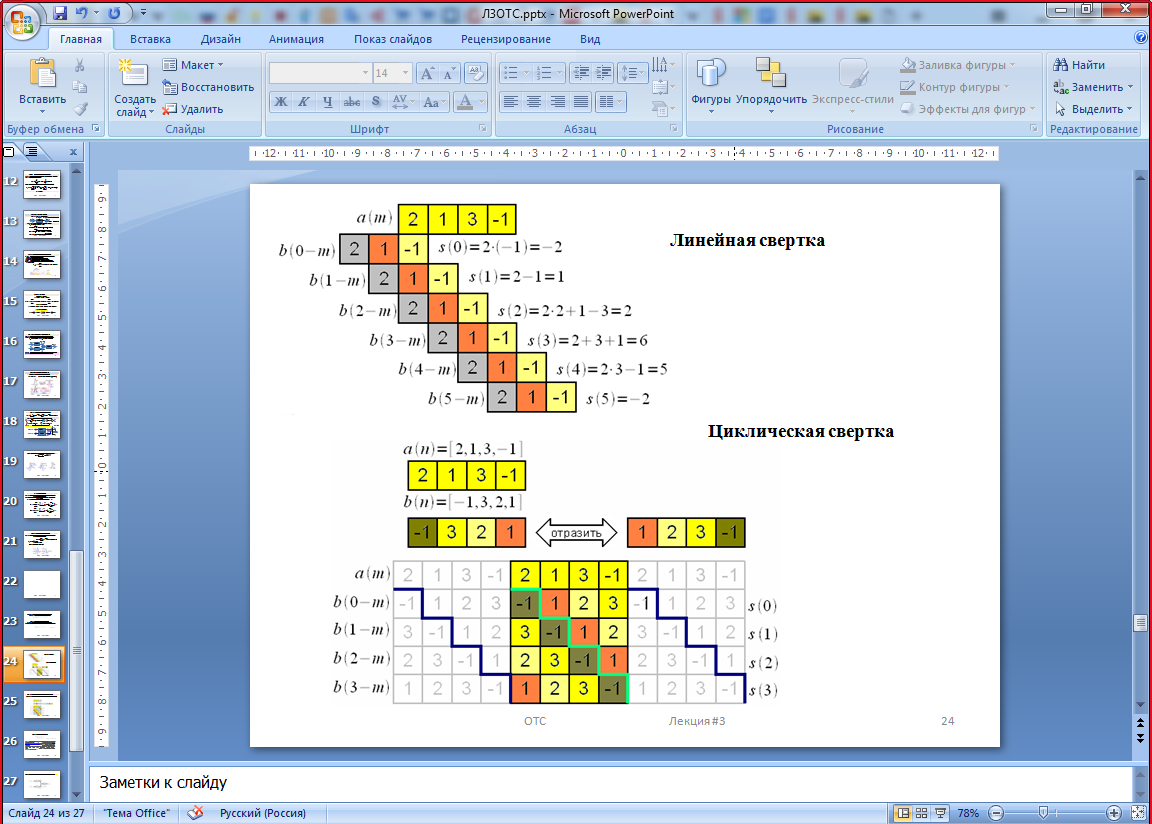
Task: Paste clipboard contents with Вставить
Action: [42, 87]
